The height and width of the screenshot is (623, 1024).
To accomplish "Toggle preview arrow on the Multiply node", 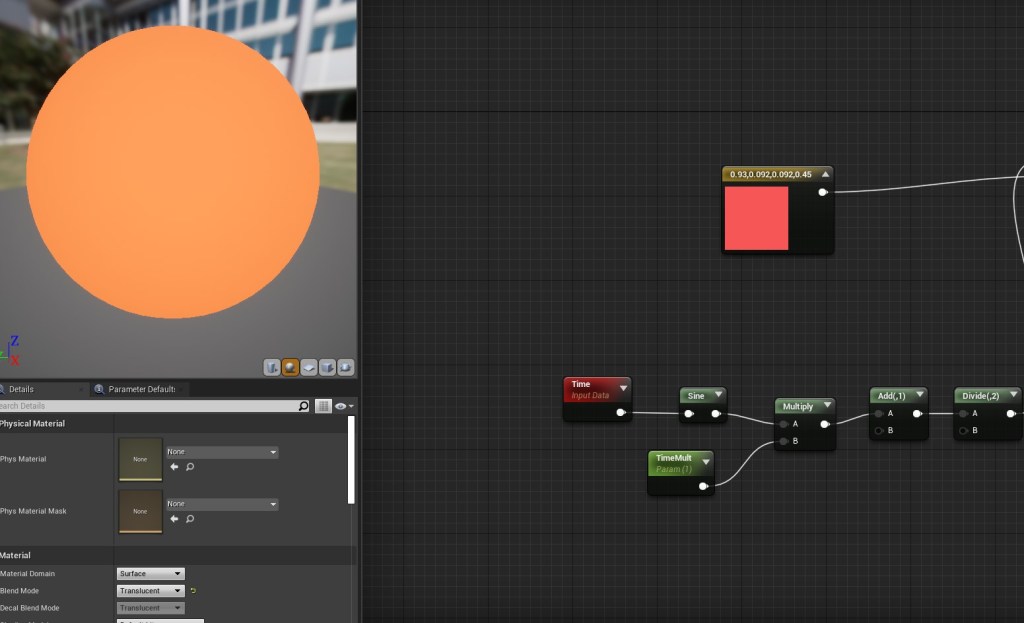I will pos(827,406).
